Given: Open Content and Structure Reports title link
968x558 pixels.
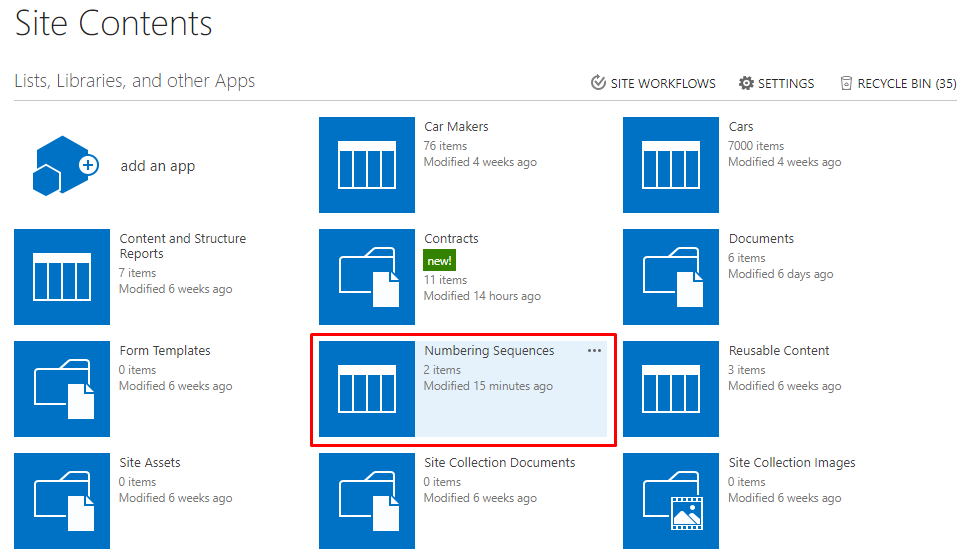Looking at the screenshot, I should point(182,246).
